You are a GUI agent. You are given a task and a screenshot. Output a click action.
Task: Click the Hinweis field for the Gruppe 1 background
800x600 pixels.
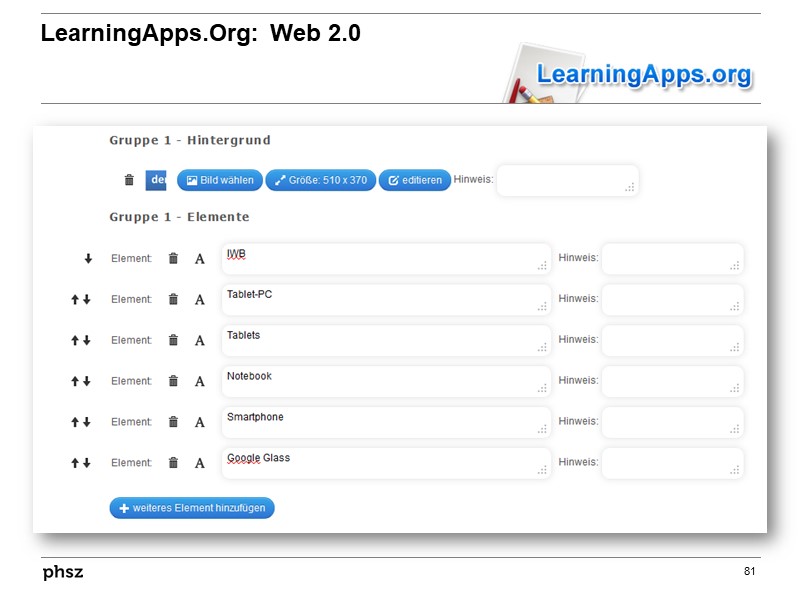click(567, 180)
